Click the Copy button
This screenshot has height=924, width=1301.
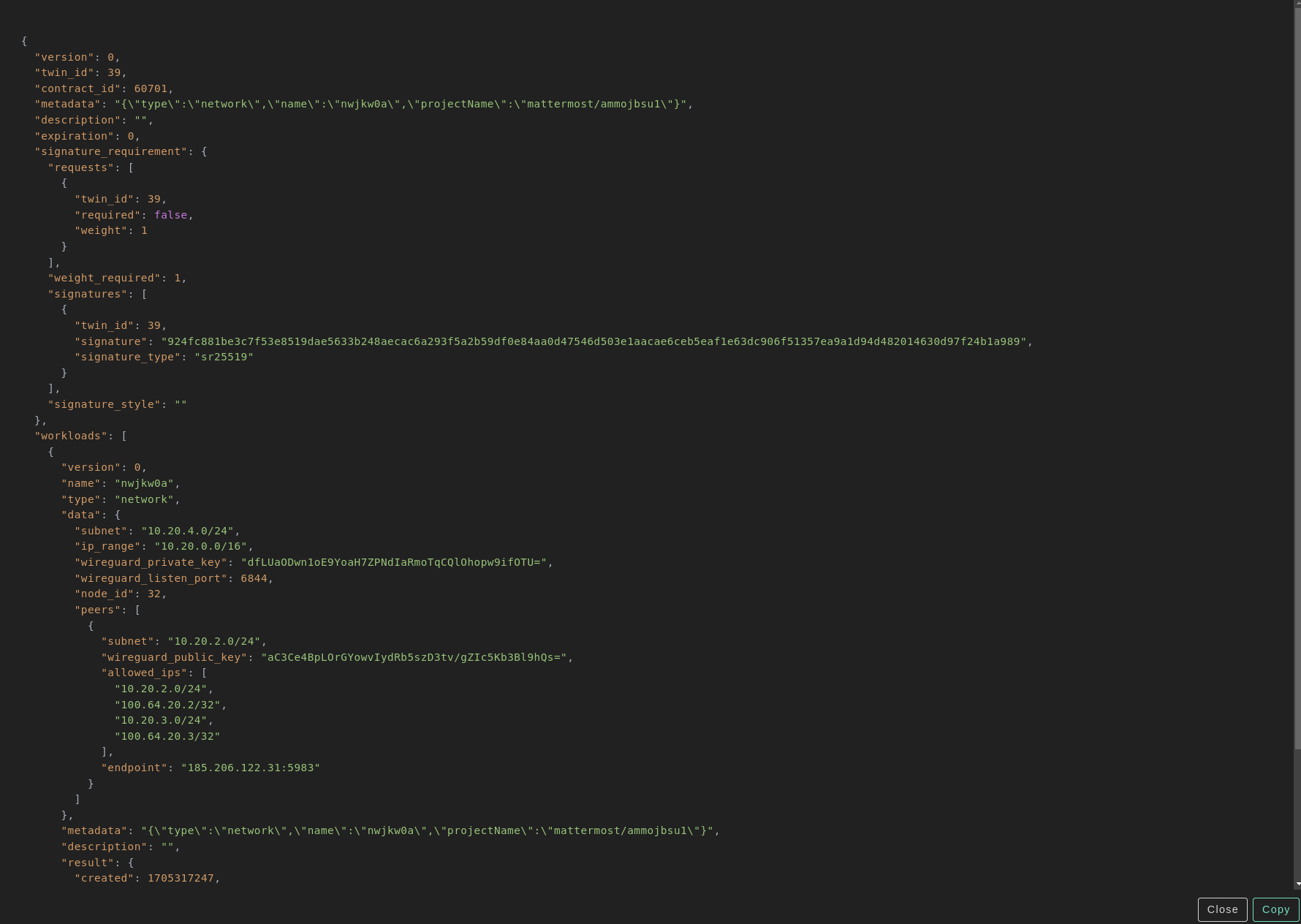click(1275, 909)
